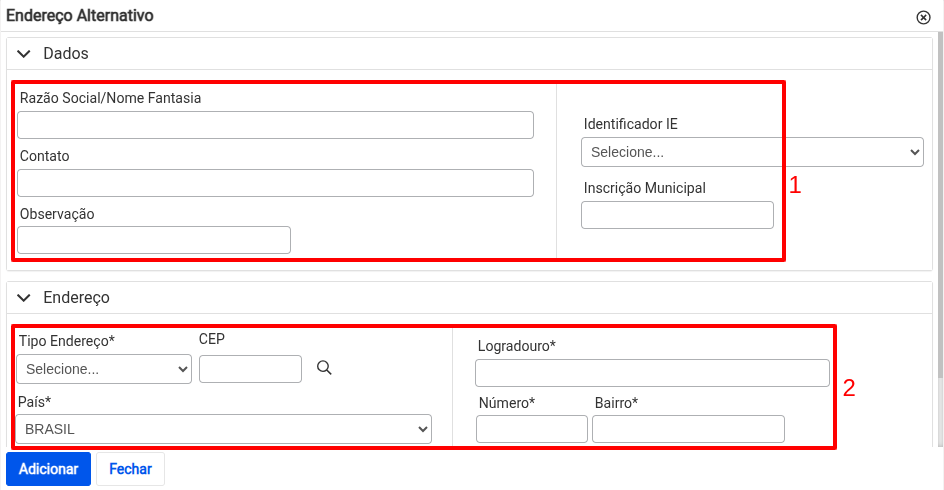Focus the Contato input field
This screenshot has height=490, width=944.
click(275, 183)
